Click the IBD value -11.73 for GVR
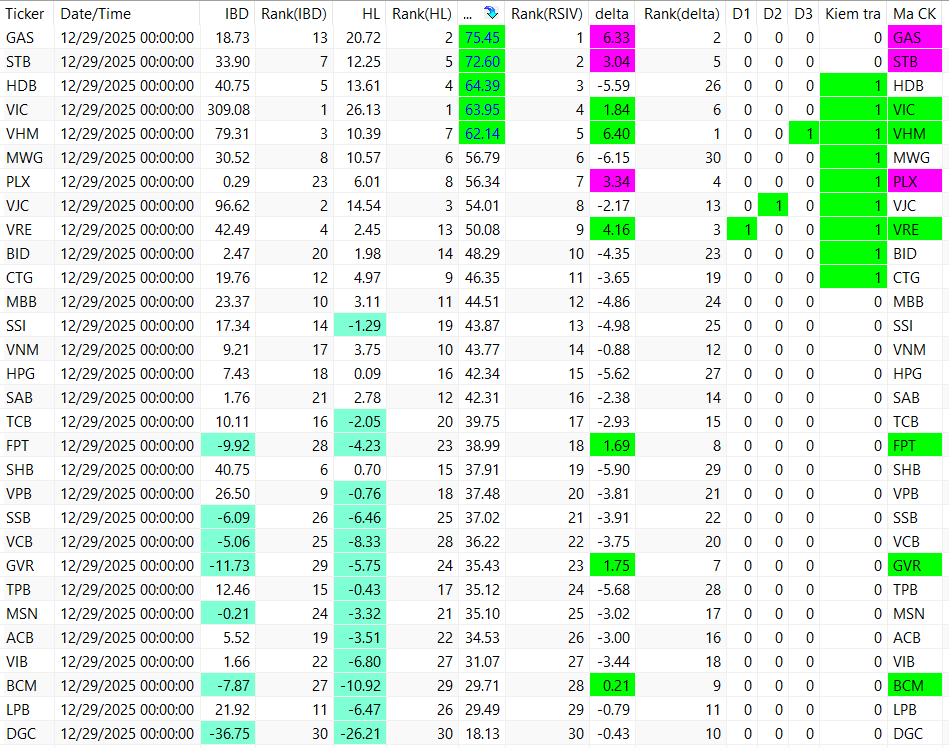This screenshot has height=748, width=949. point(228,565)
